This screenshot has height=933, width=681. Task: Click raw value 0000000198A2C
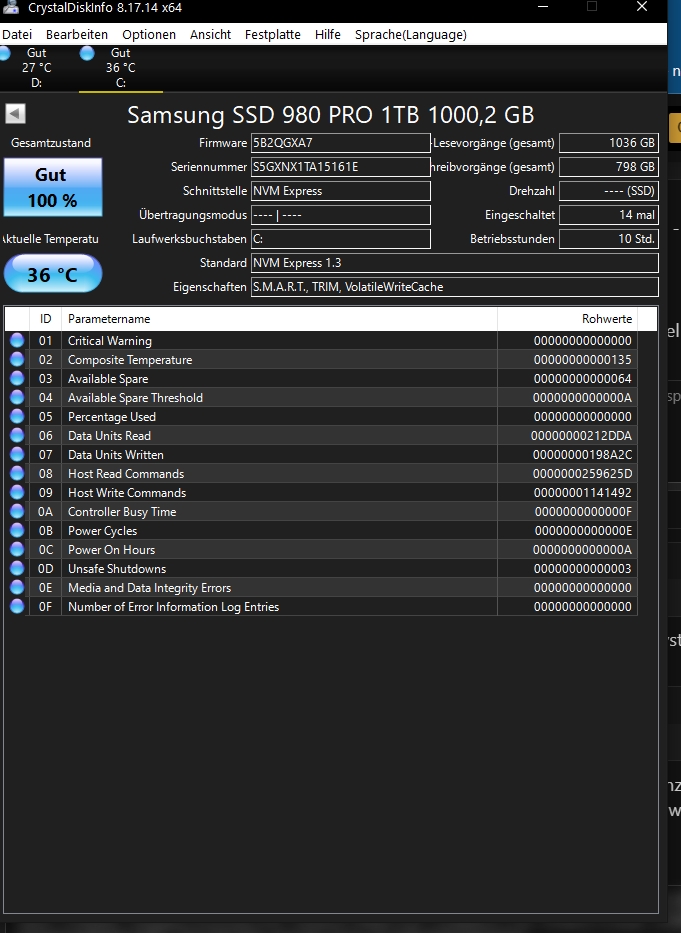[x=582, y=455]
